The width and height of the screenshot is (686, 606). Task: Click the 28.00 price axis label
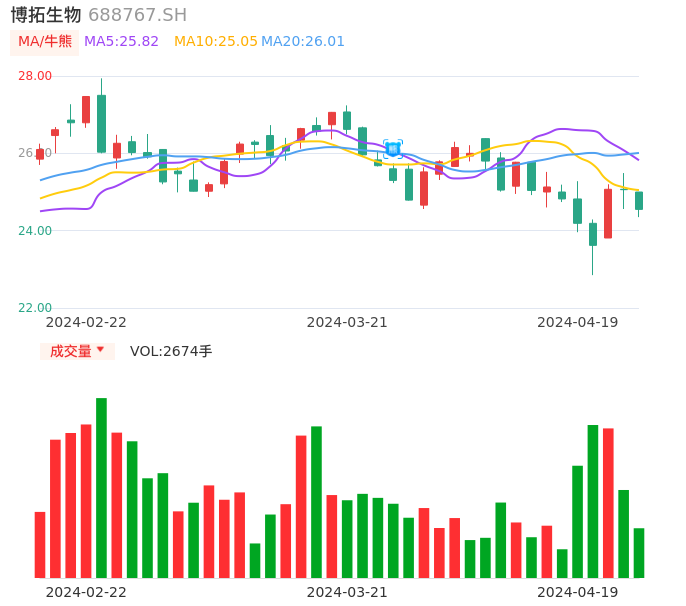pos(35,76)
